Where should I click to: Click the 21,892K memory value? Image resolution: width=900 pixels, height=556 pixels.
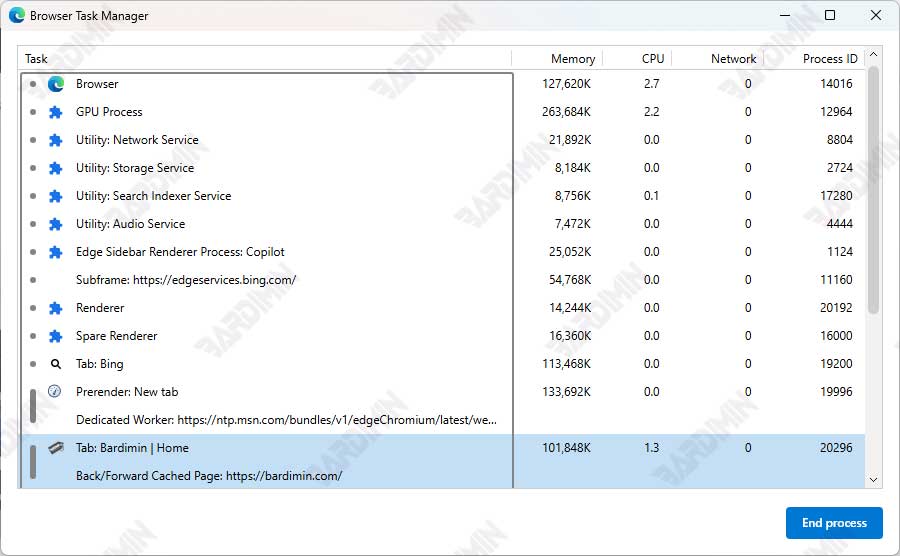(x=569, y=140)
